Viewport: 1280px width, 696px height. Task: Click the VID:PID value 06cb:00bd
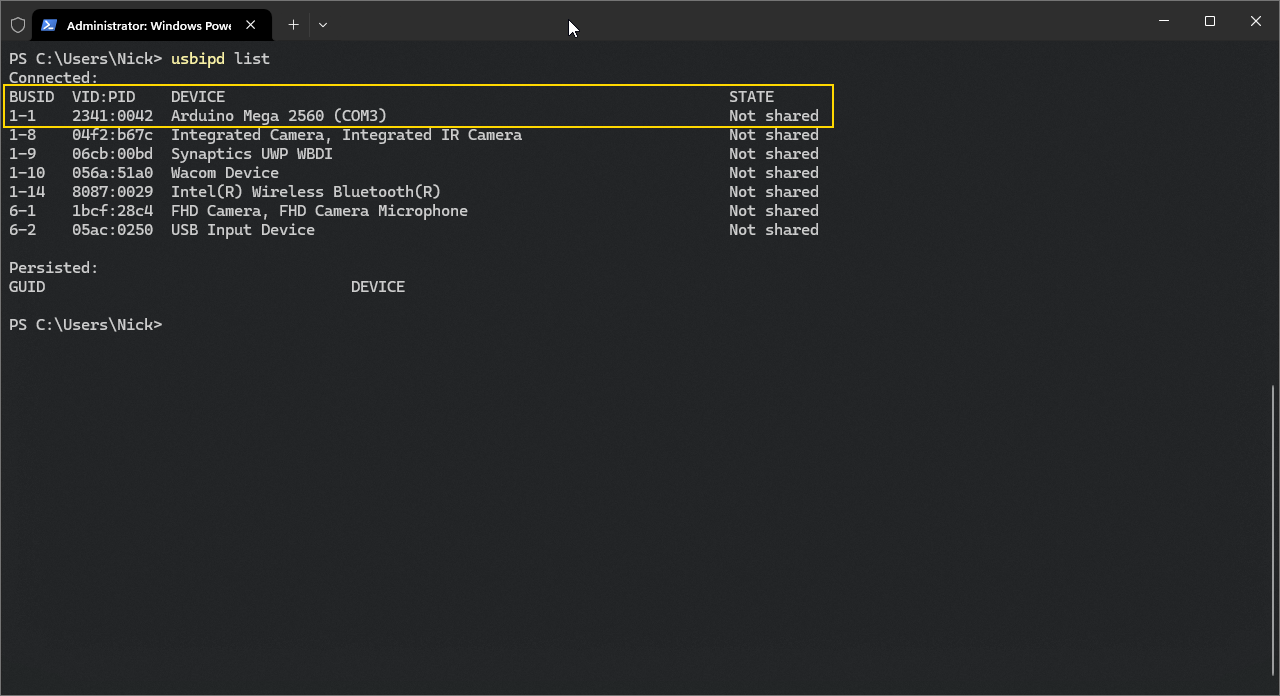point(113,154)
